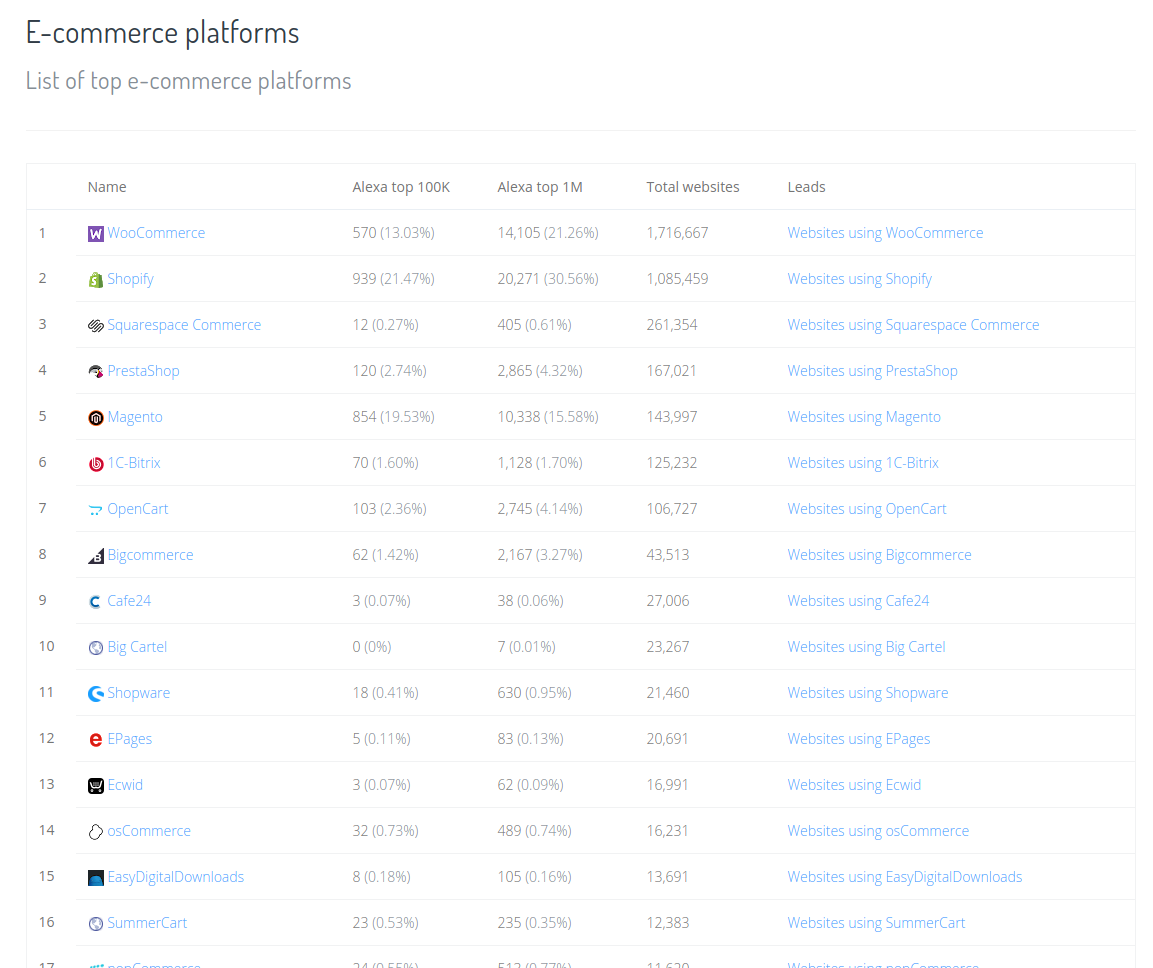Open the Shopware platform link
Screen dimensions: 1153x968
pos(138,693)
